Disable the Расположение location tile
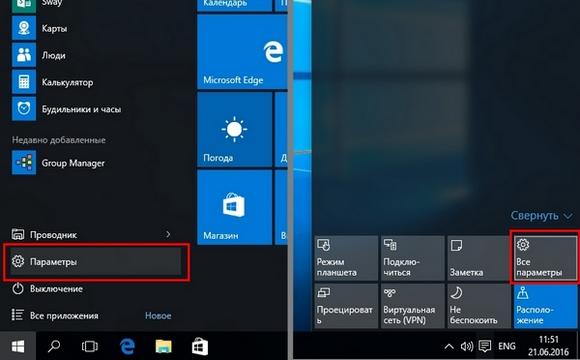Image resolution: width=580 pixels, height=360 pixels. pyautogui.click(x=545, y=306)
